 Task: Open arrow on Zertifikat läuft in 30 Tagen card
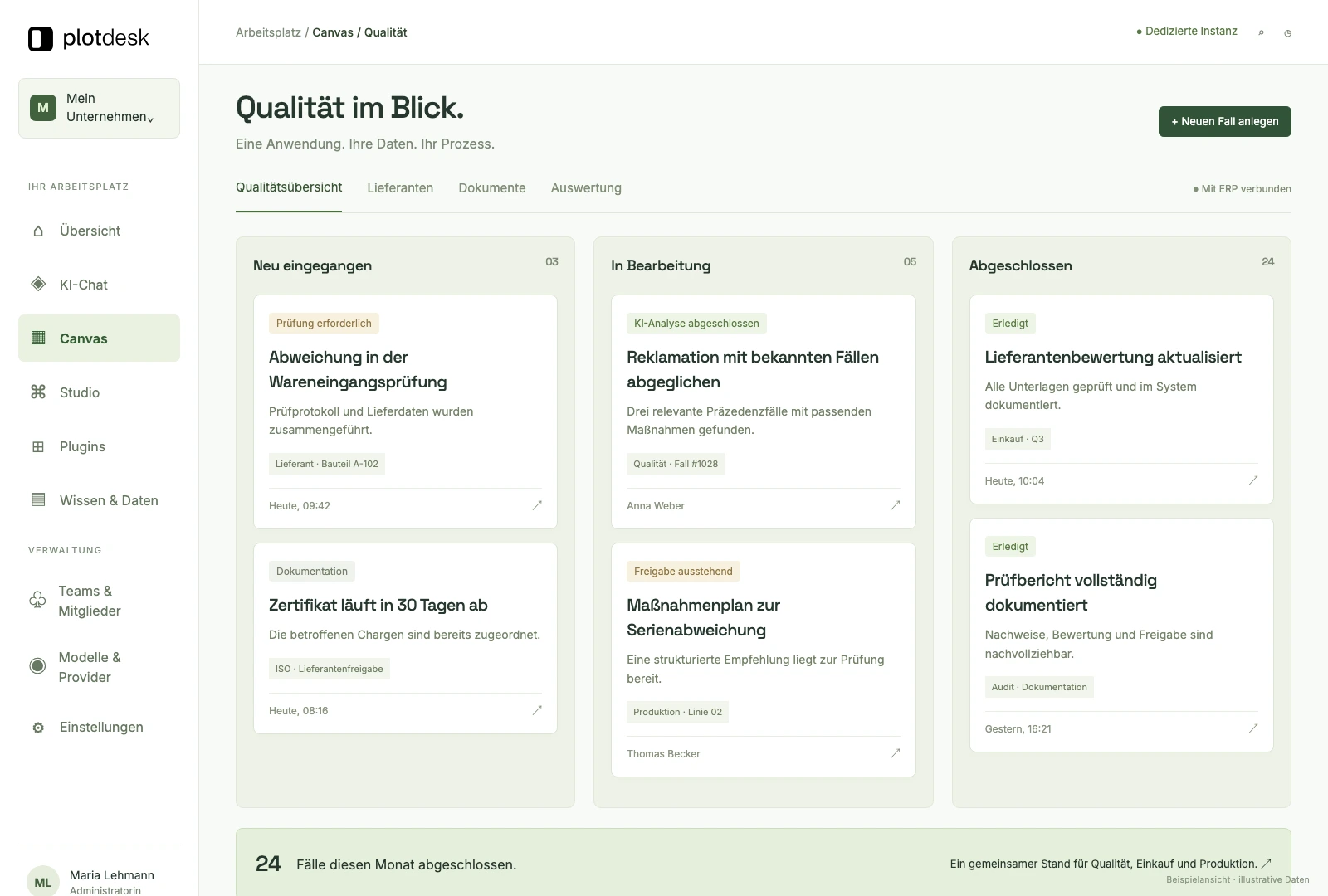tap(537, 709)
